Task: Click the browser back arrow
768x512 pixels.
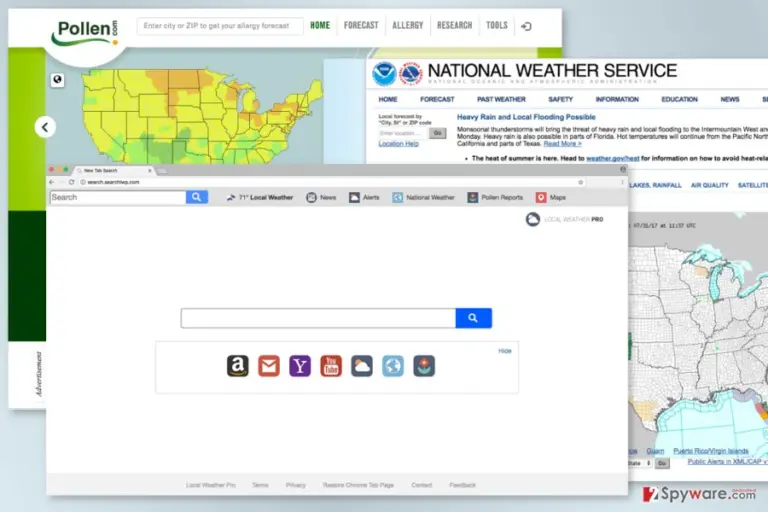Action: tap(52, 182)
